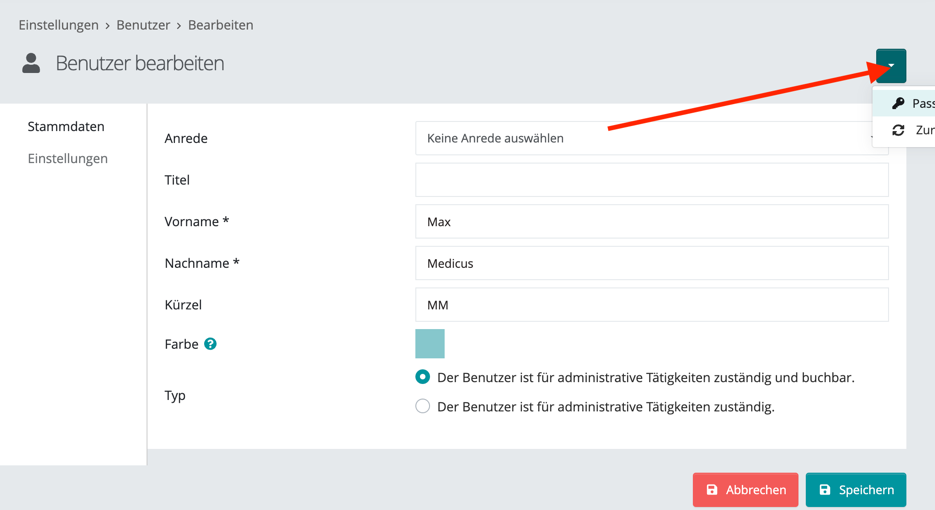The height and width of the screenshot is (510, 935).
Task: Switch to the Einstellungen sidebar tab
Action: 67,159
